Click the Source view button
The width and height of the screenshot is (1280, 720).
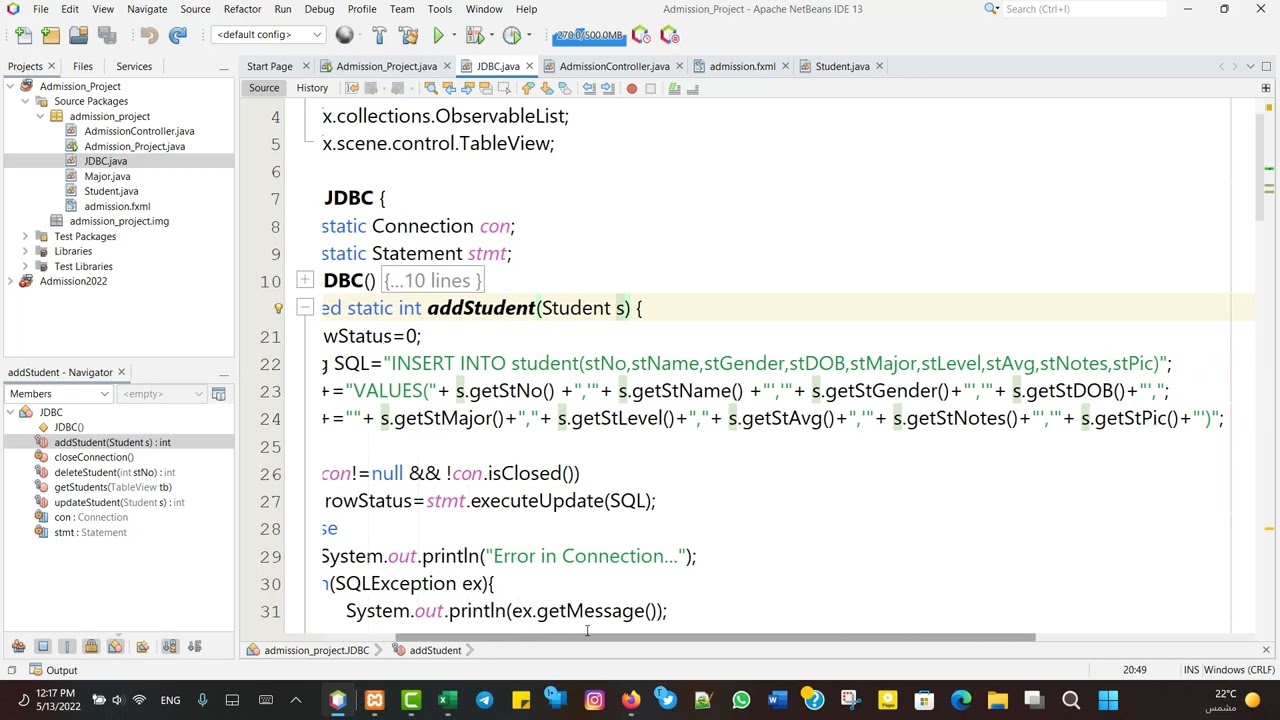pyautogui.click(x=264, y=88)
